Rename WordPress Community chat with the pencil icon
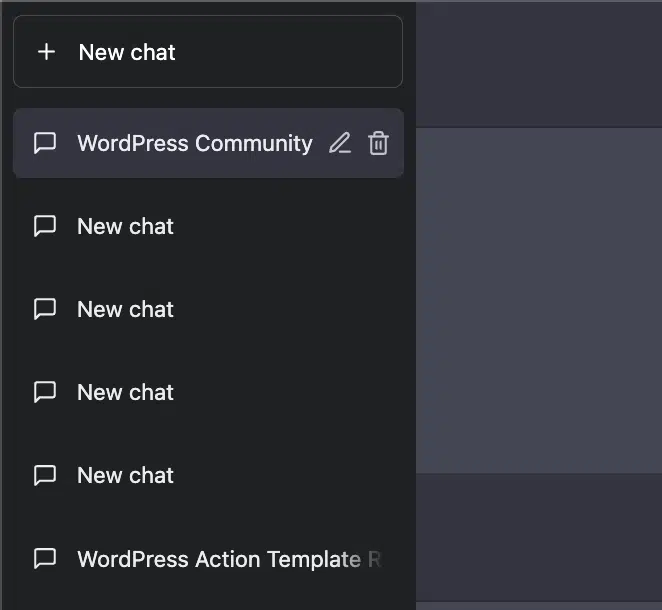This screenshot has width=662, height=610. pos(340,143)
